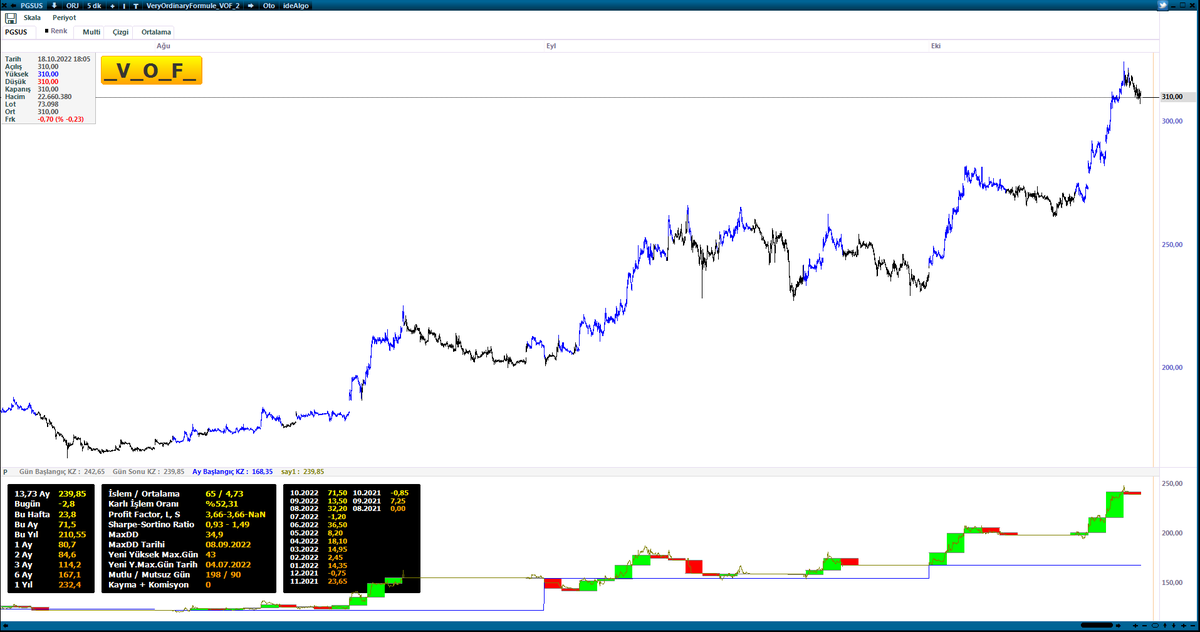Click the 310,00 price label on the axis

click(x=1172, y=97)
